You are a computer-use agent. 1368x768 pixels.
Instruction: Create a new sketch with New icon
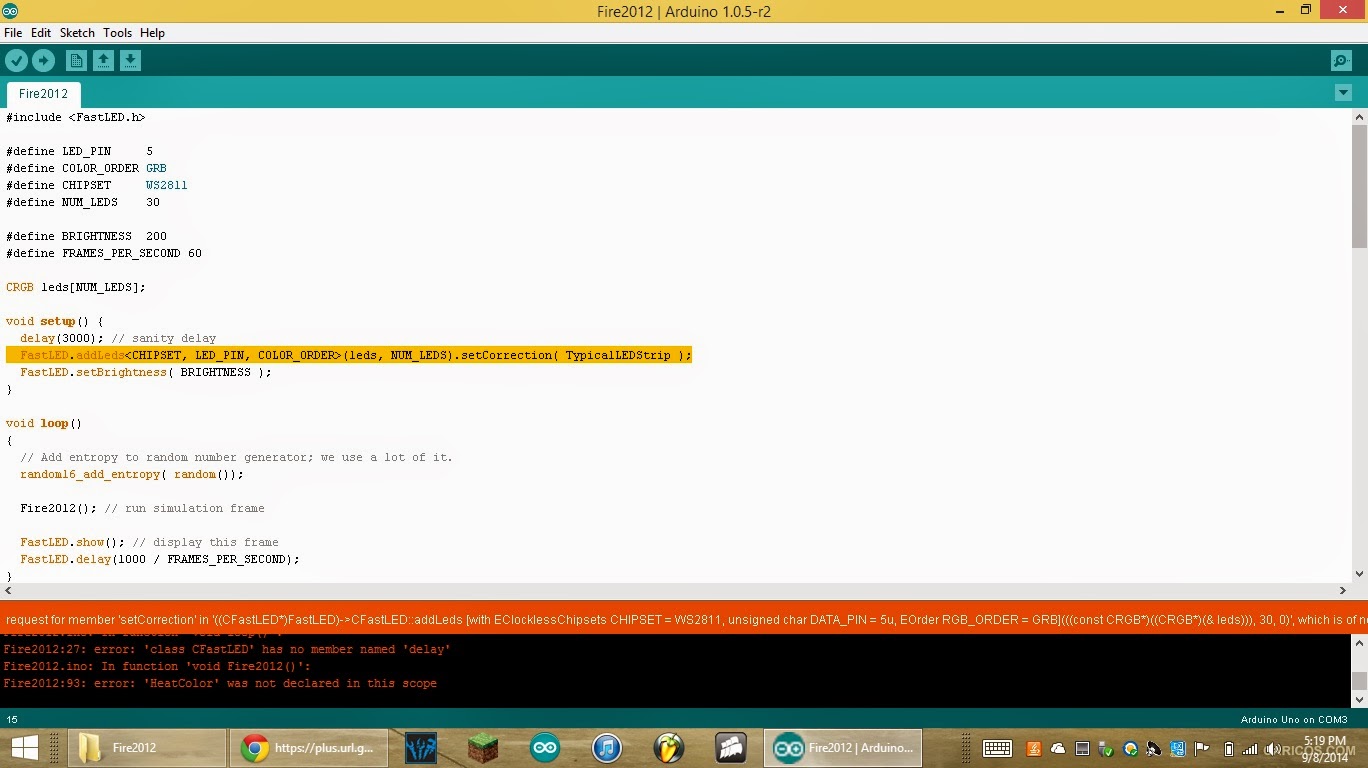(x=76, y=61)
